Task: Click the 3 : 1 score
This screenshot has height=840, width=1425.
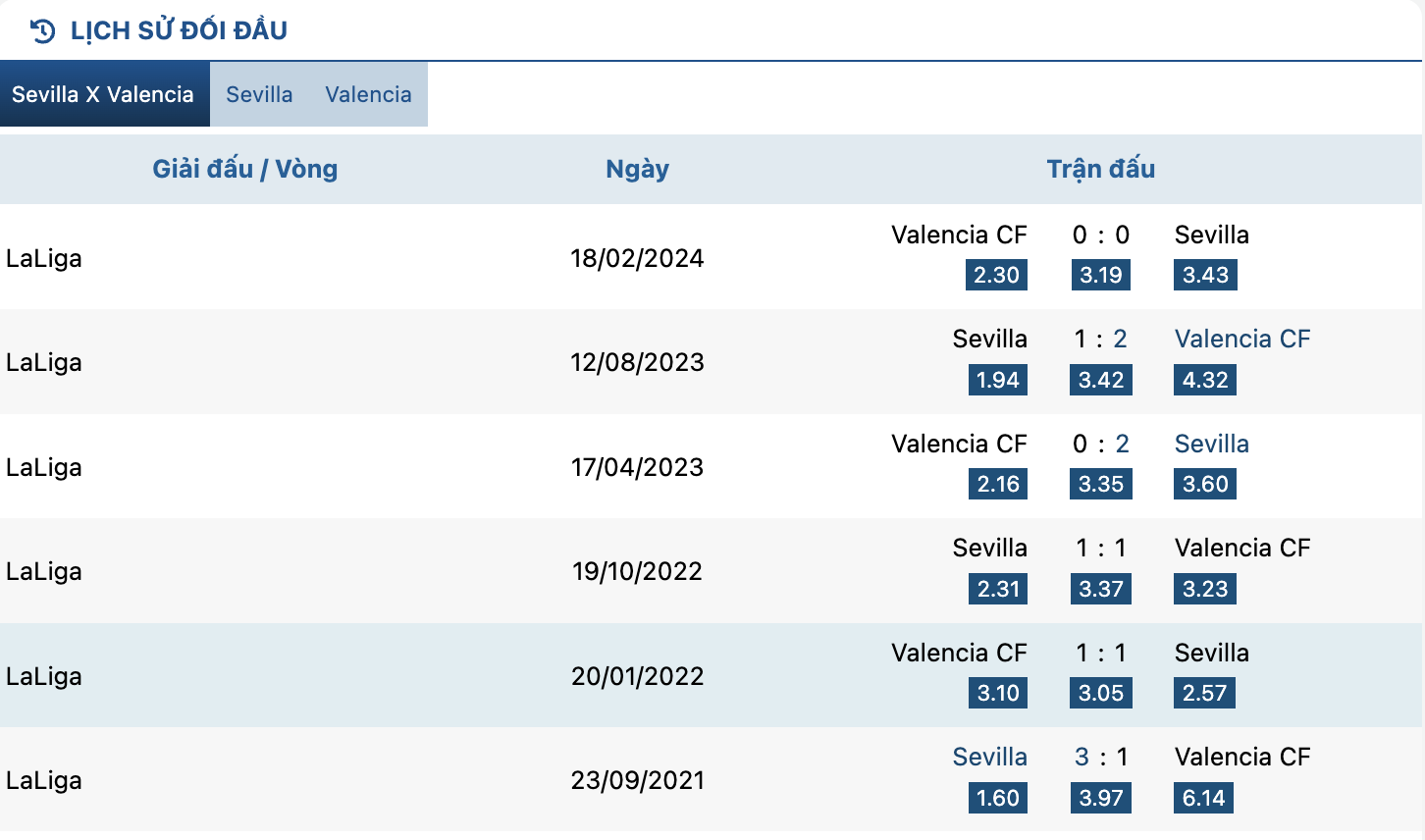Action: (1100, 757)
